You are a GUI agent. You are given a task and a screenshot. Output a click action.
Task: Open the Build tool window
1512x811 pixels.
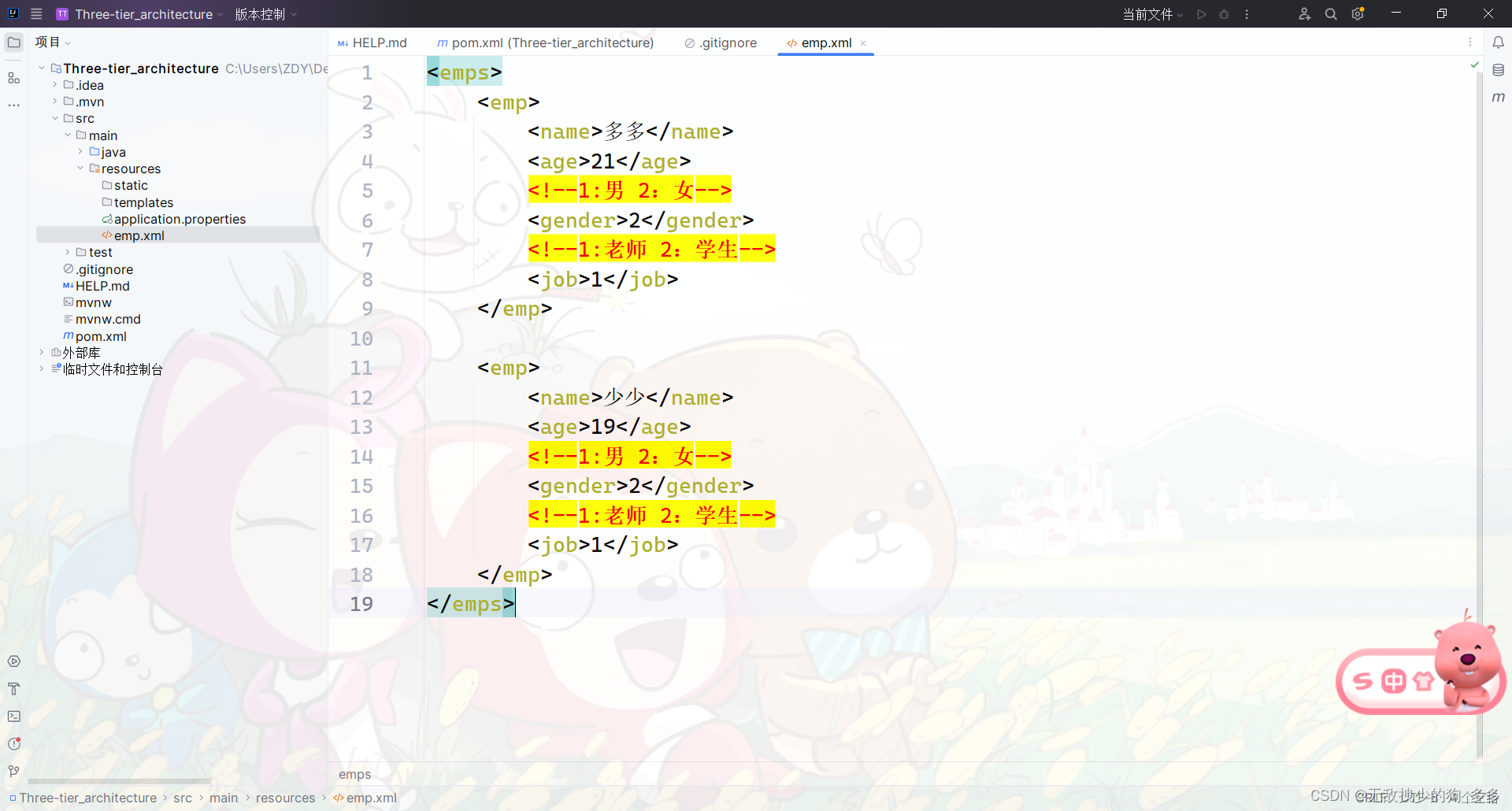pyautogui.click(x=13, y=689)
